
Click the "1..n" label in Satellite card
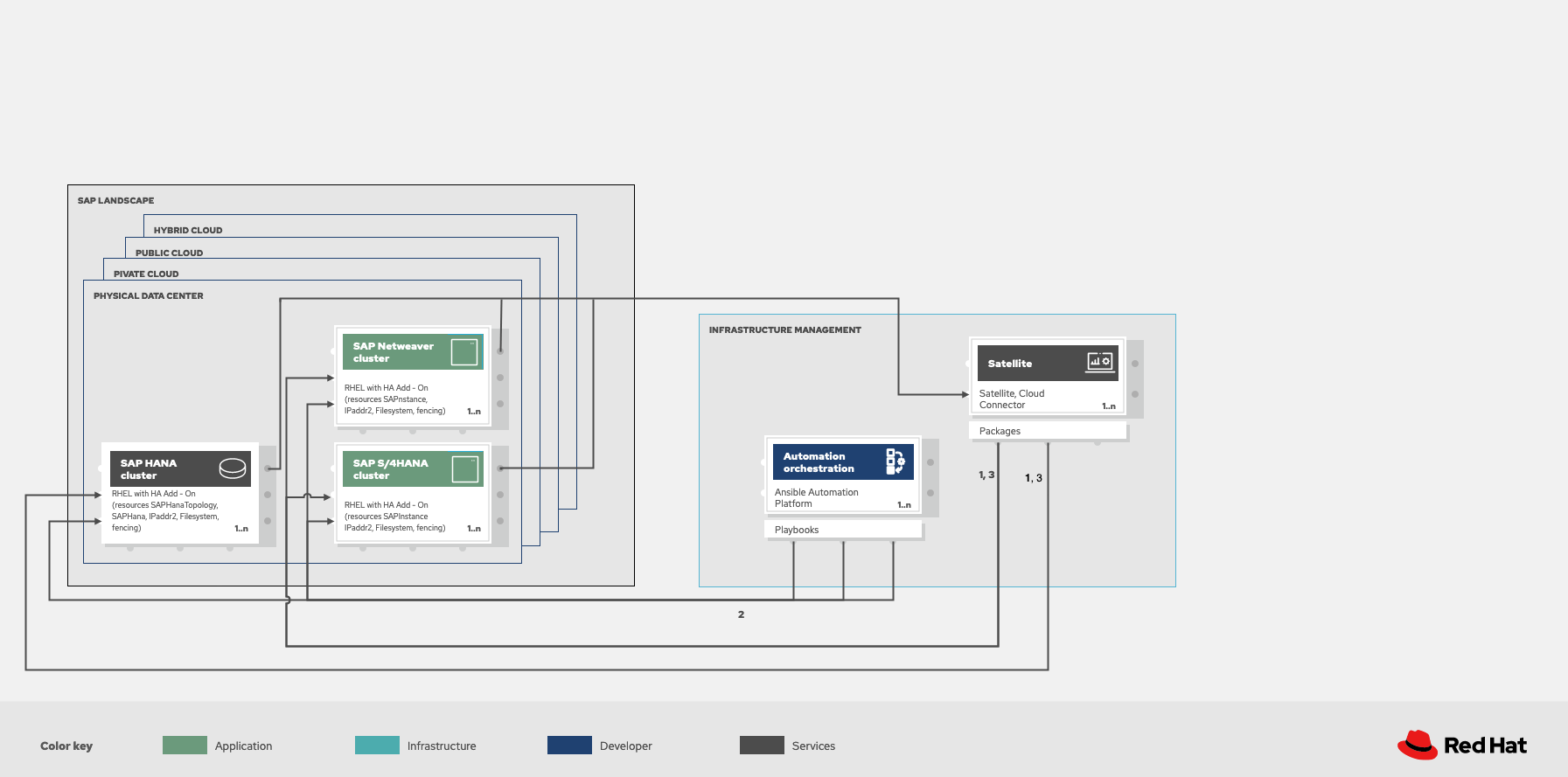1109,406
